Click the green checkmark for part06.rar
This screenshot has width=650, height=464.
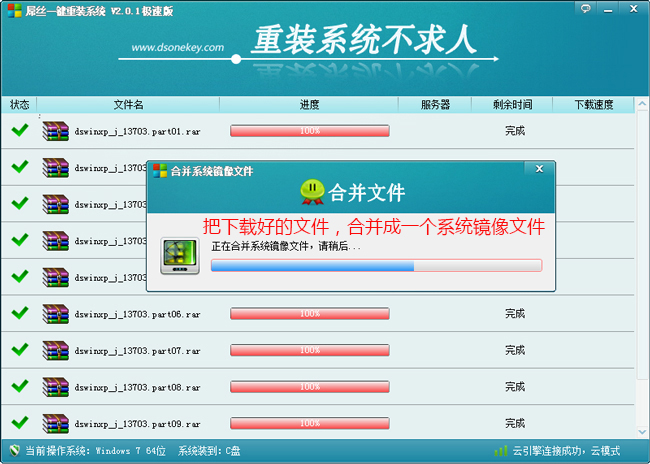click(20, 313)
